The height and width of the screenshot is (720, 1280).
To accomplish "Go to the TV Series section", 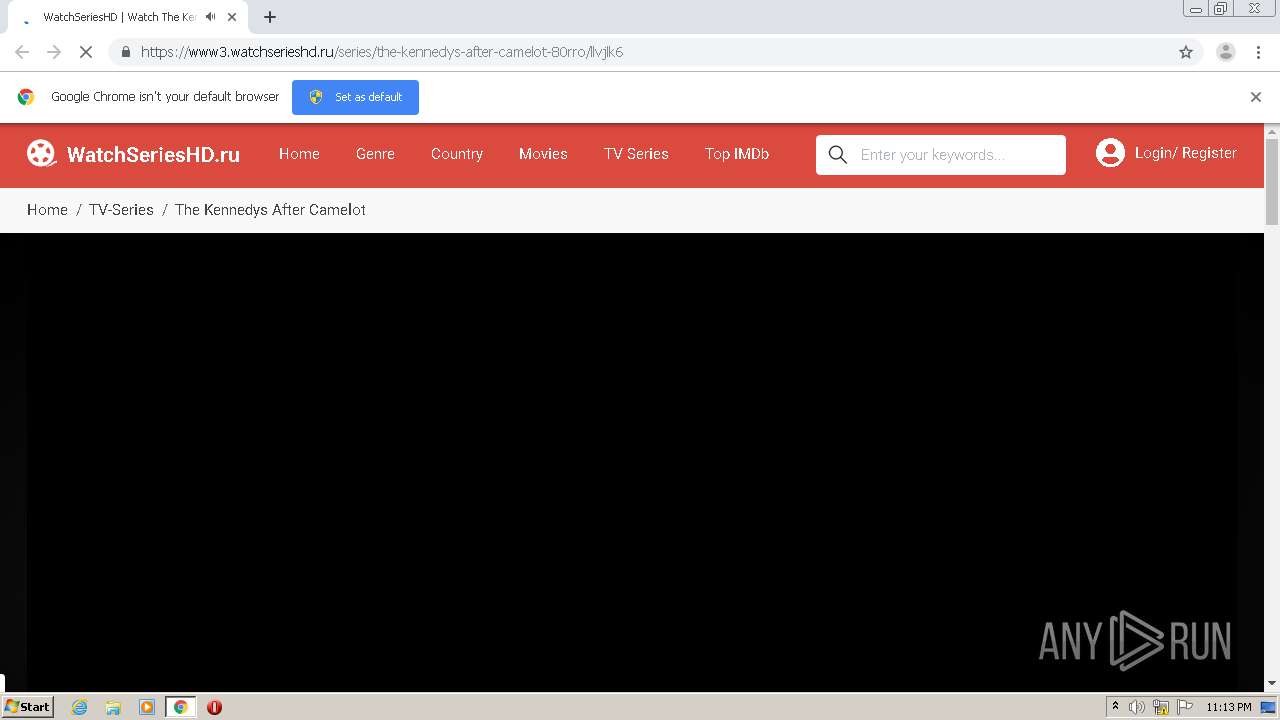I will click(636, 154).
